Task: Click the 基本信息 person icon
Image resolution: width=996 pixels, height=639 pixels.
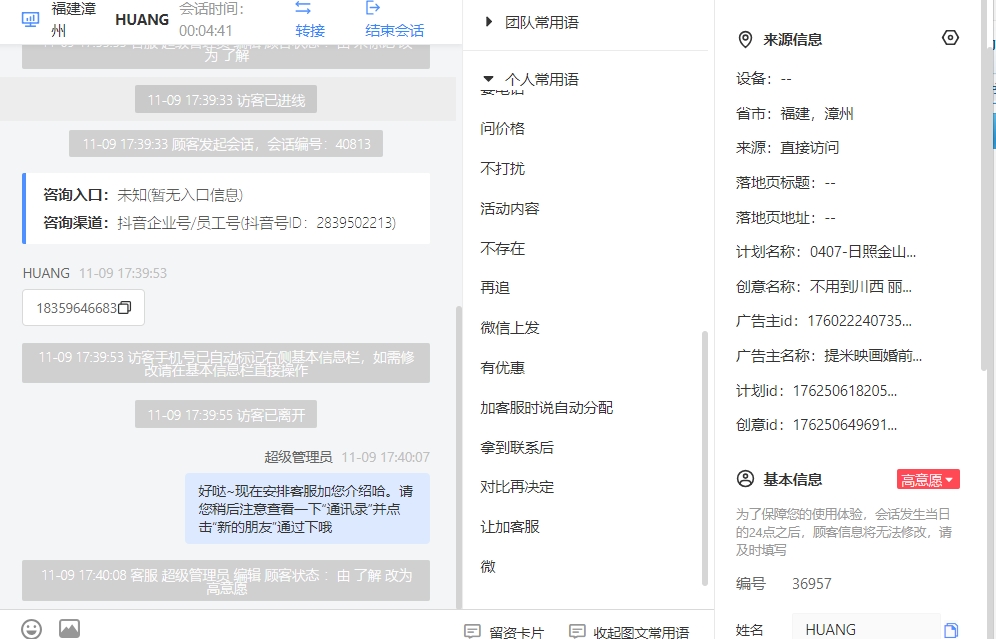Action: (745, 479)
